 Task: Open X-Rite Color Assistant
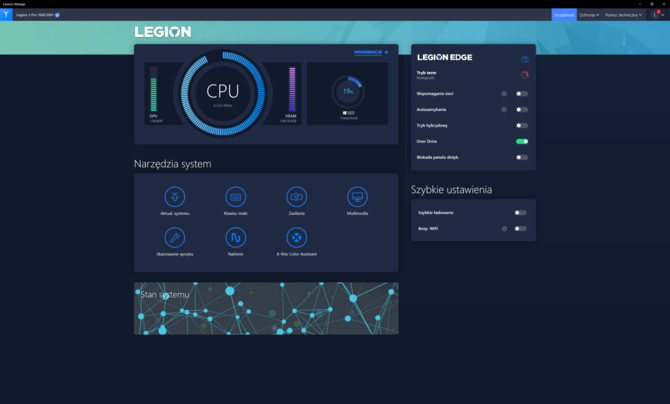pos(297,238)
